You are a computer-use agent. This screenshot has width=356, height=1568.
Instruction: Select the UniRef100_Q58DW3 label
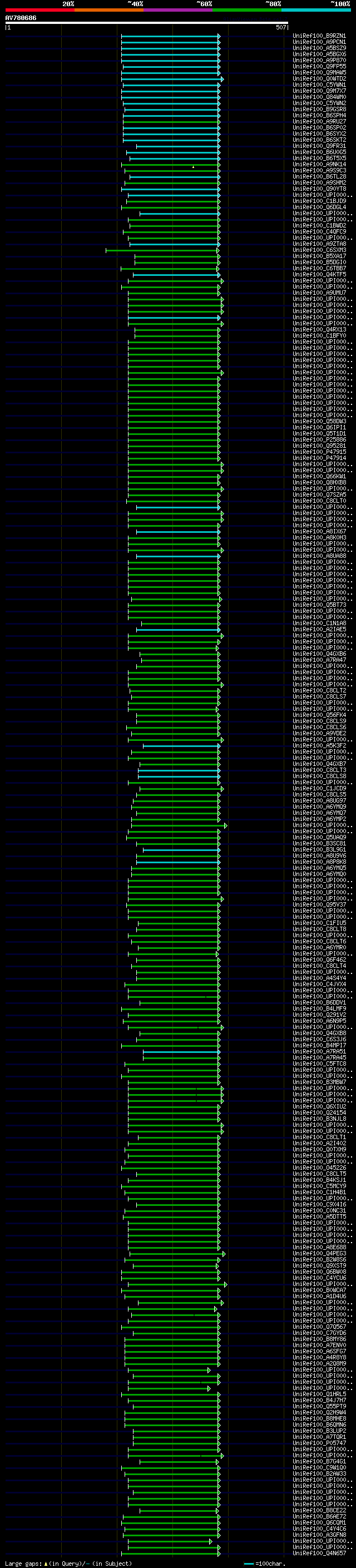319,421
